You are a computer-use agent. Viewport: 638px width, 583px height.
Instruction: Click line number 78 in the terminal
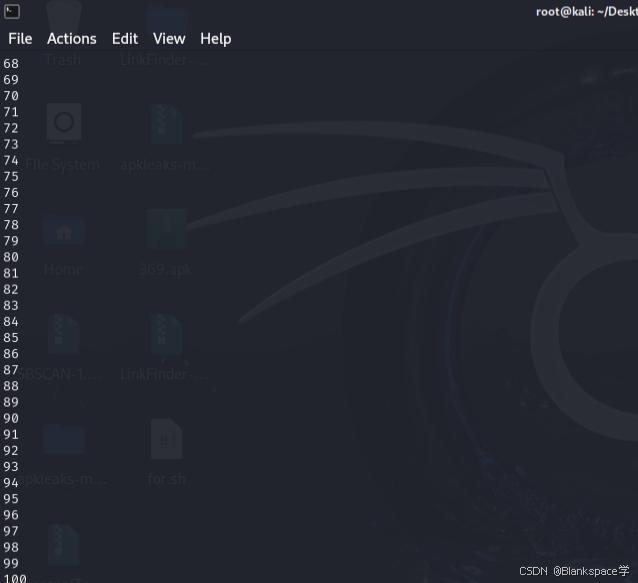coord(11,225)
